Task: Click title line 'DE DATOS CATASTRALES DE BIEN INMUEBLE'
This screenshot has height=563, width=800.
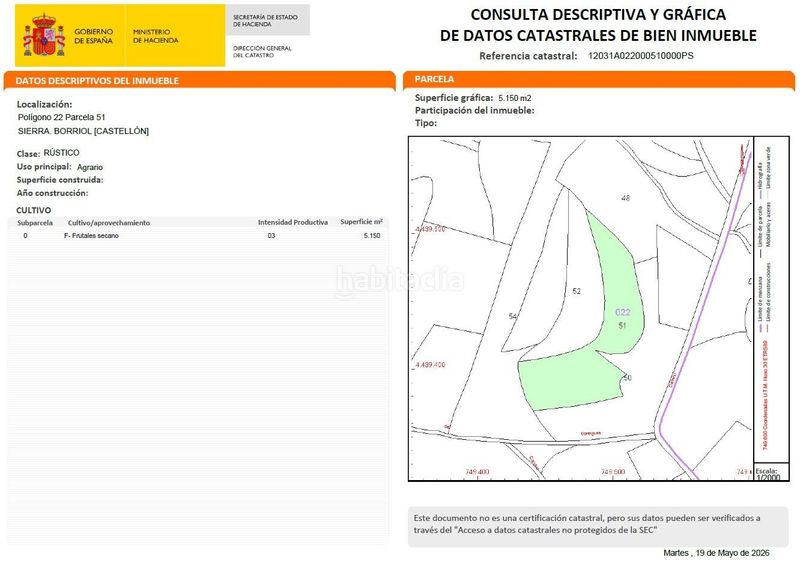Action: click(598, 36)
